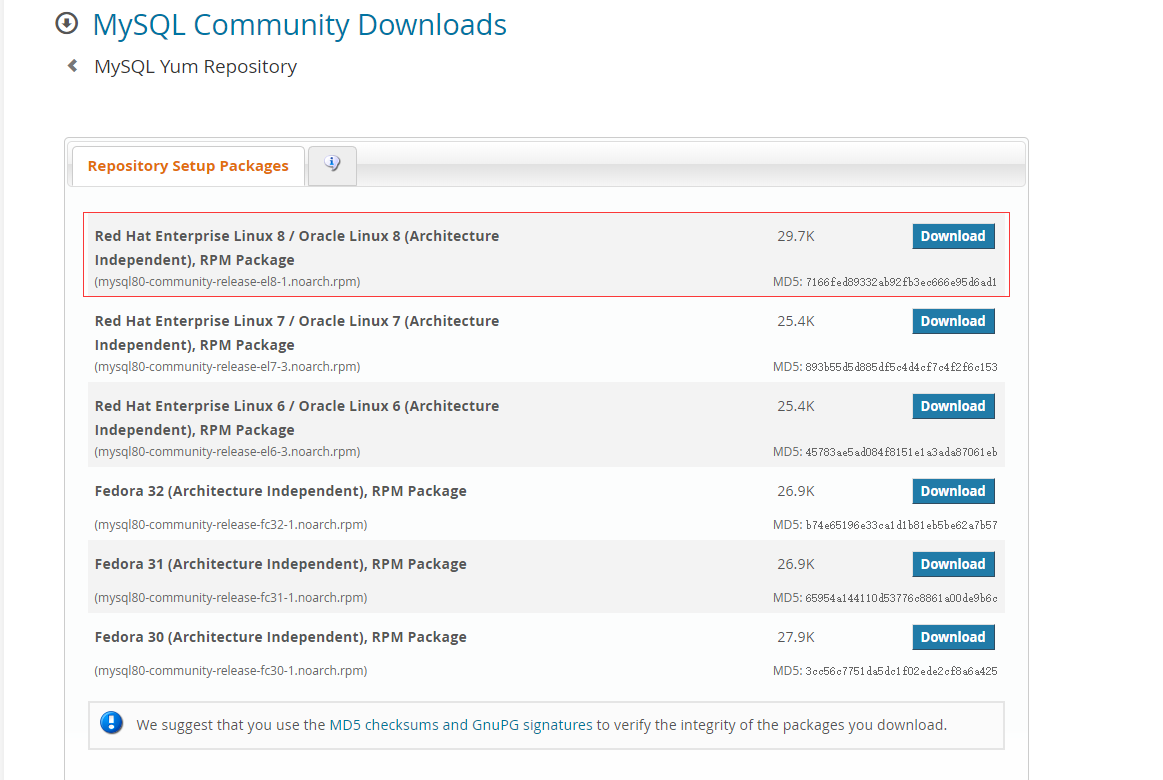The height and width of the screenshot is (780, 1163).
Task: Open the MD5 checksums and GnuPG signatures link
Action: coord(460,725)
